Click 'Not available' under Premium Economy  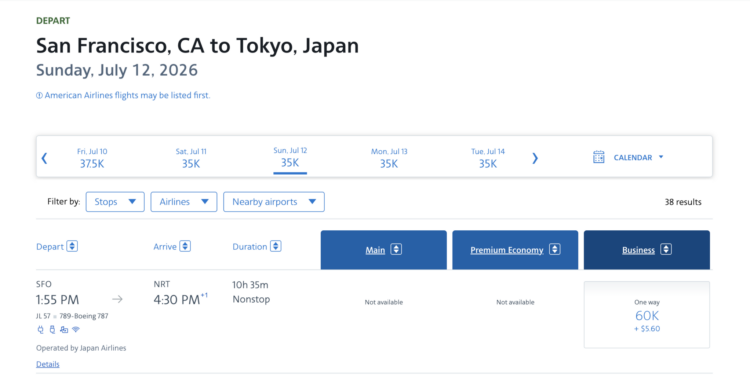pos(515,302)
